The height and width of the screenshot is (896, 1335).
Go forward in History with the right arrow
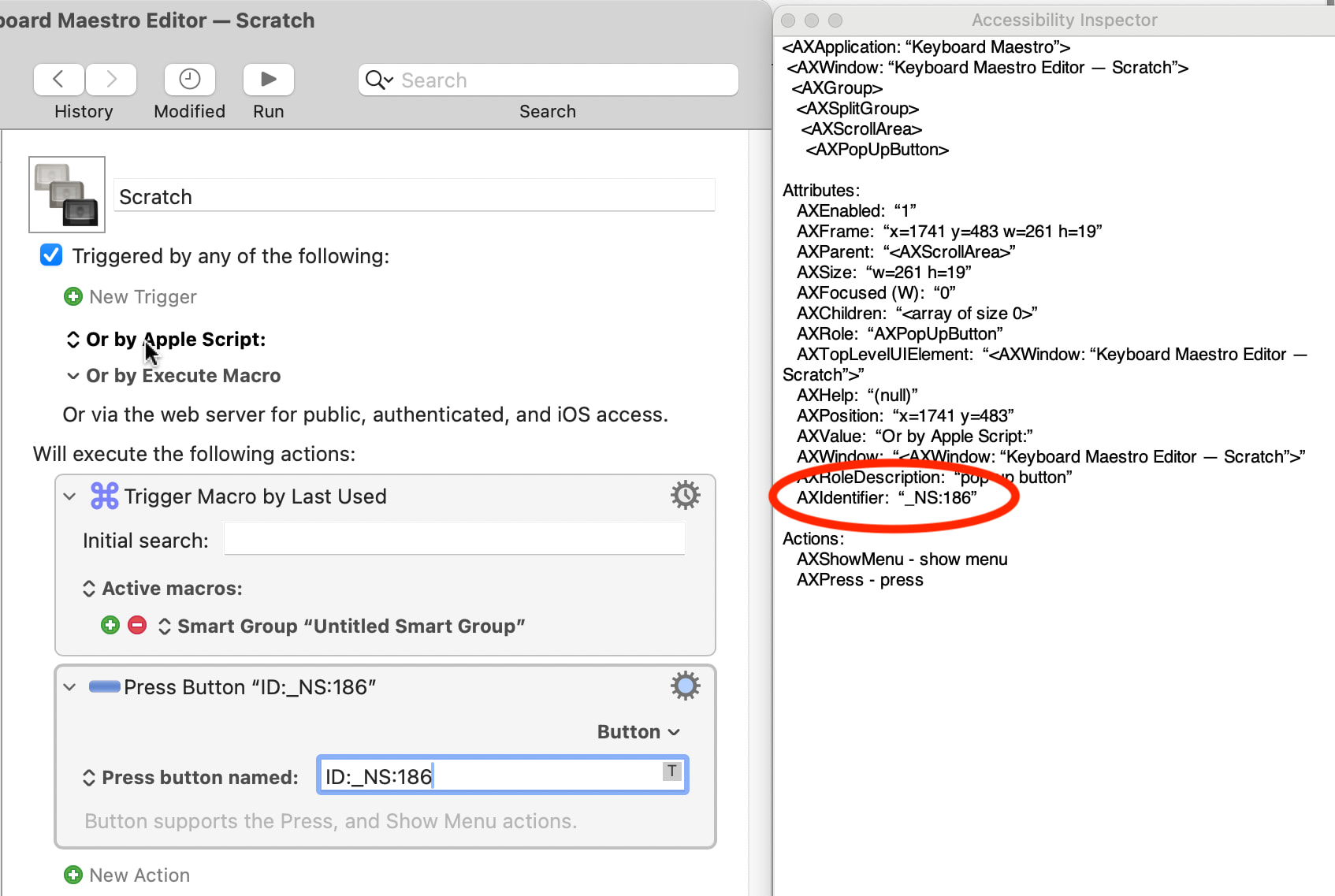(111, 80)
